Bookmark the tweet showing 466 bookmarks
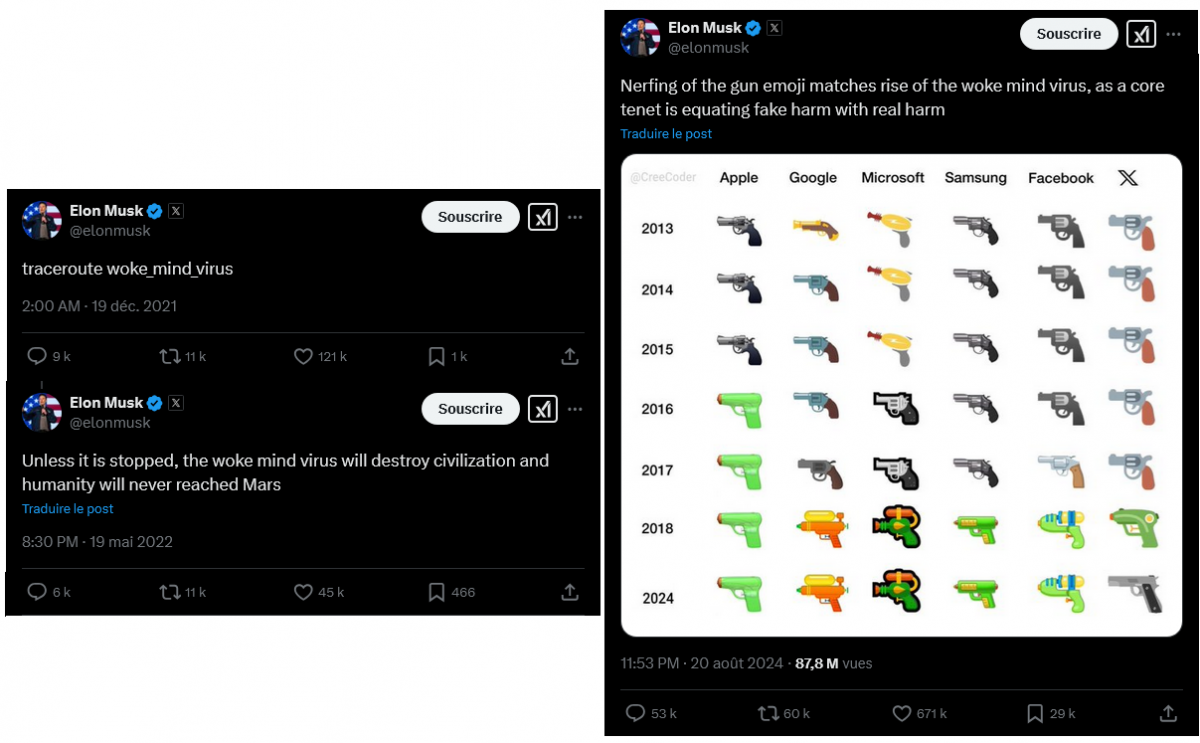The image size is (1200, 743). [x=436, y=592]
